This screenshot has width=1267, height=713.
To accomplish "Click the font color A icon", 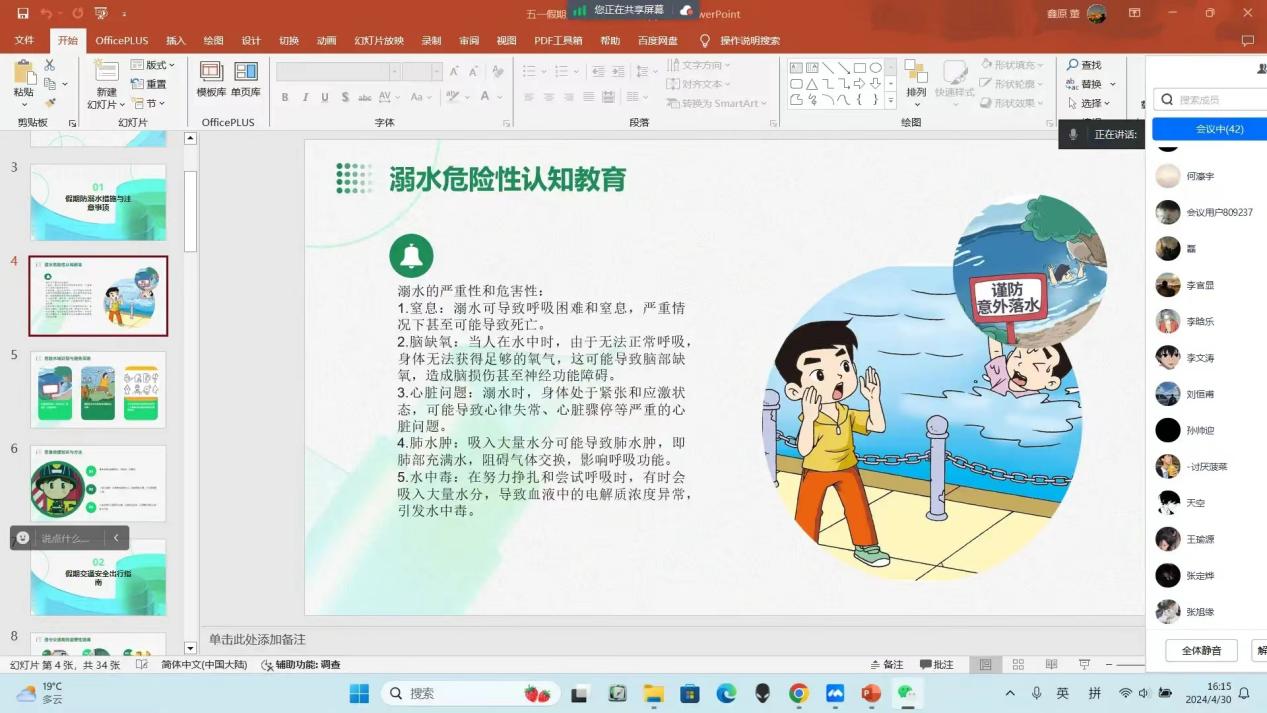I will coord(485,97).
